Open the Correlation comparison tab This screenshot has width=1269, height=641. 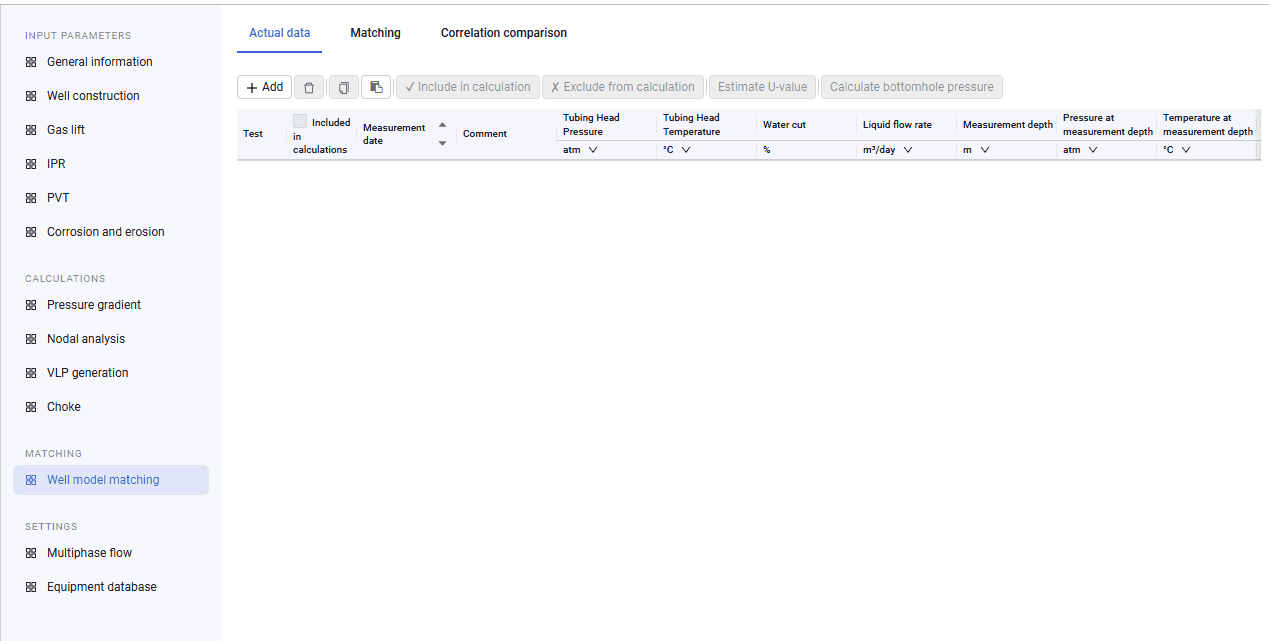tap(504, 33)
